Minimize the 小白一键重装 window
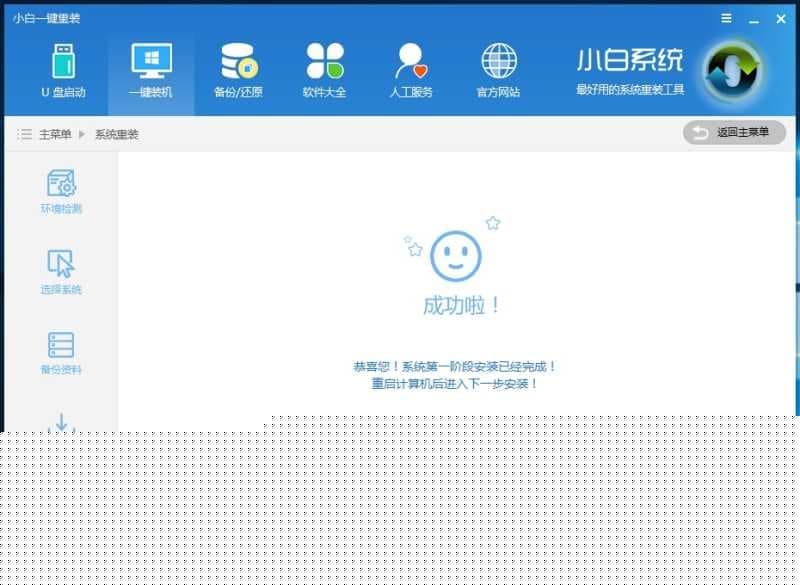The height and width of the screenshot is (585, 800). point(754,20)
